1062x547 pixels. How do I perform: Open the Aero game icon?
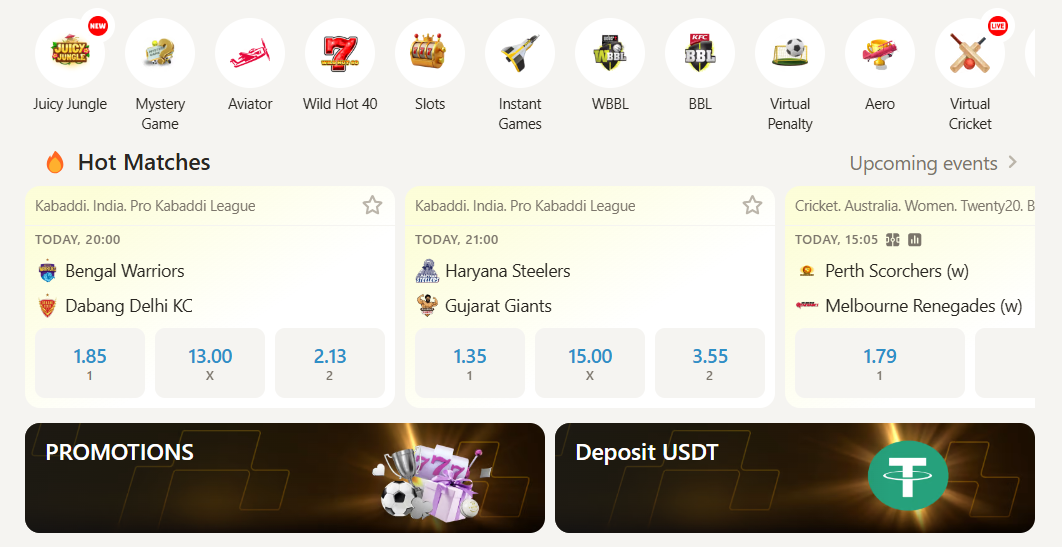coord(880,53)
